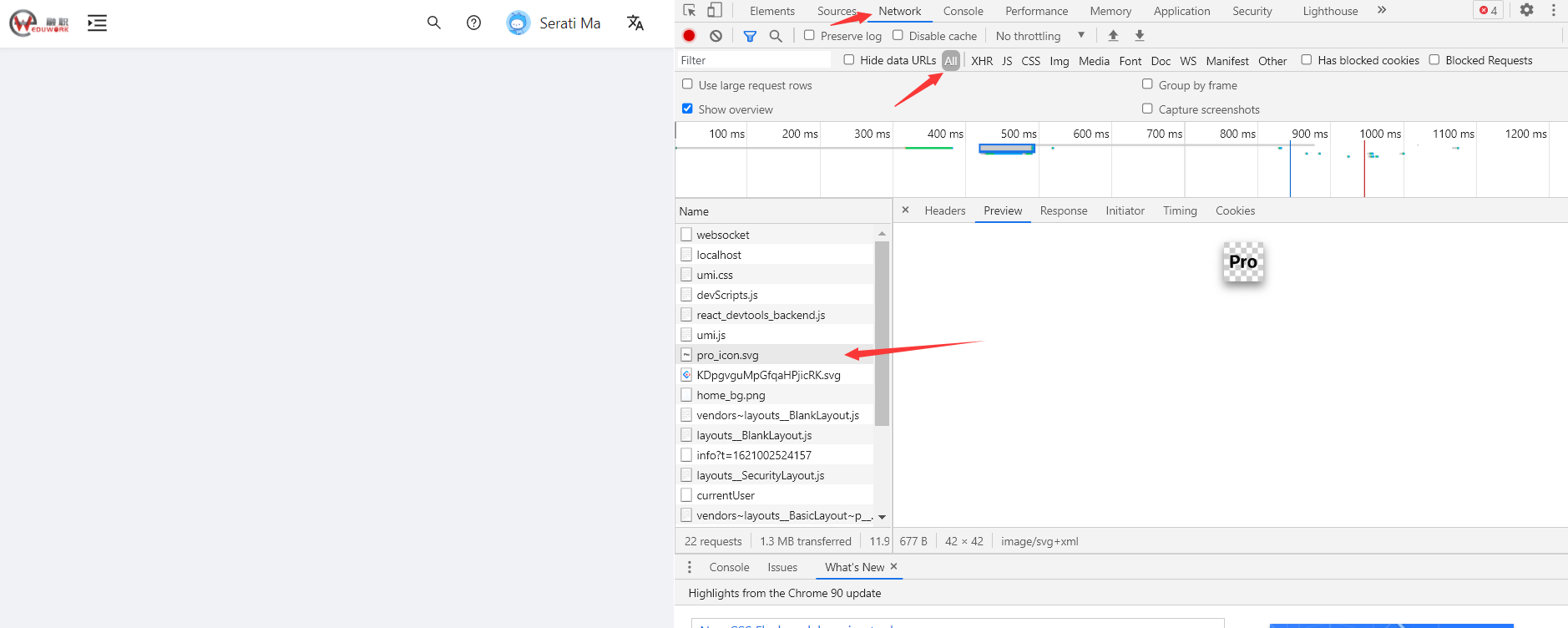1568x628 pixels.
Task: Select the info?t=1621002524157 request
Action: pos(775,455)
